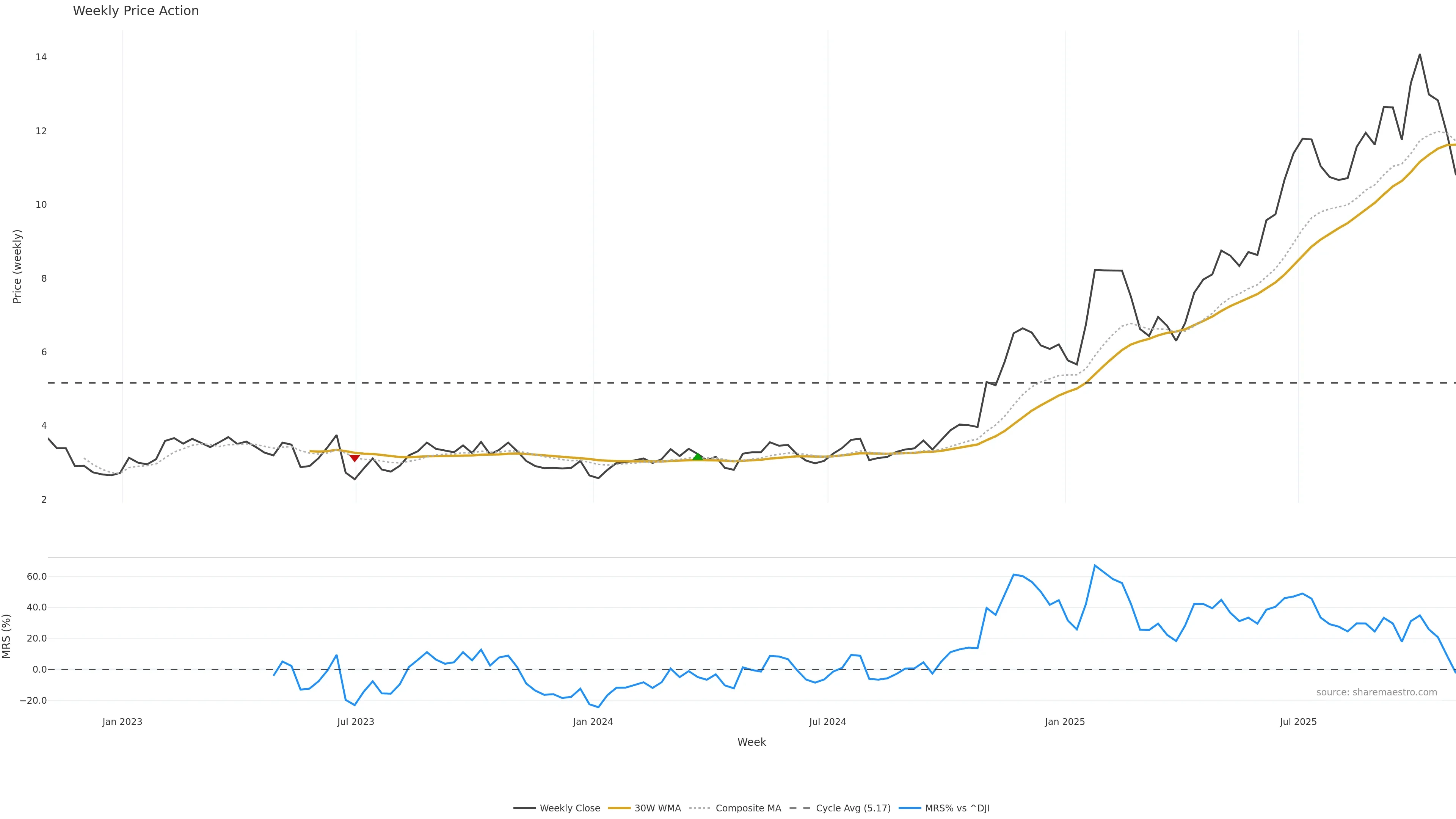
Task: Click the Weekly Price Action chart title
Action: click(136, 11)
